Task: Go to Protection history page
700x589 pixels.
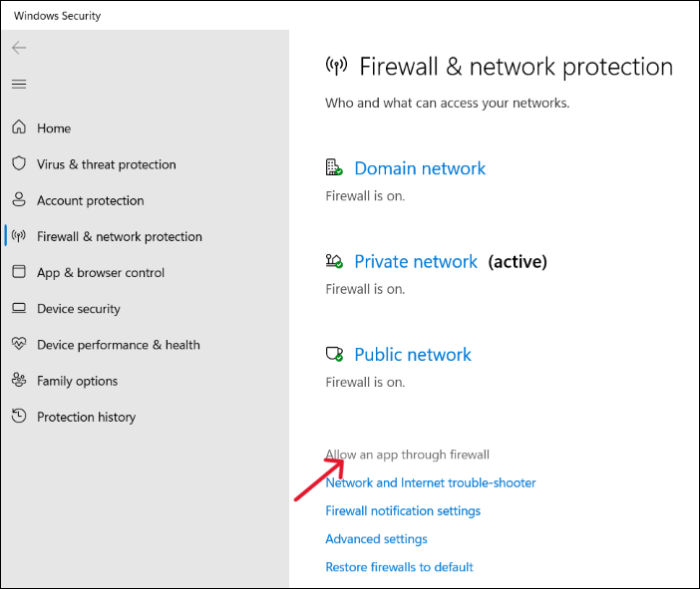Action: (x=86, y=417)
